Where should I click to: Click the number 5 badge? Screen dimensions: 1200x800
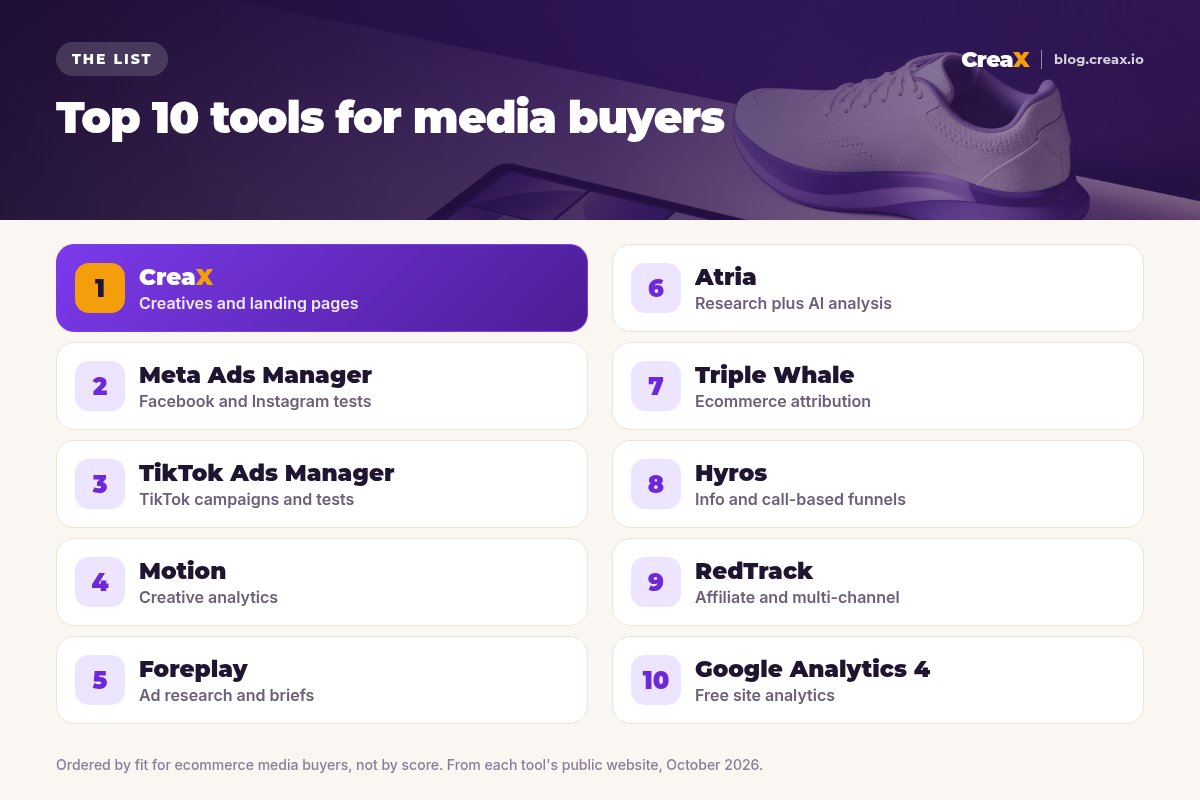[100, 680]
